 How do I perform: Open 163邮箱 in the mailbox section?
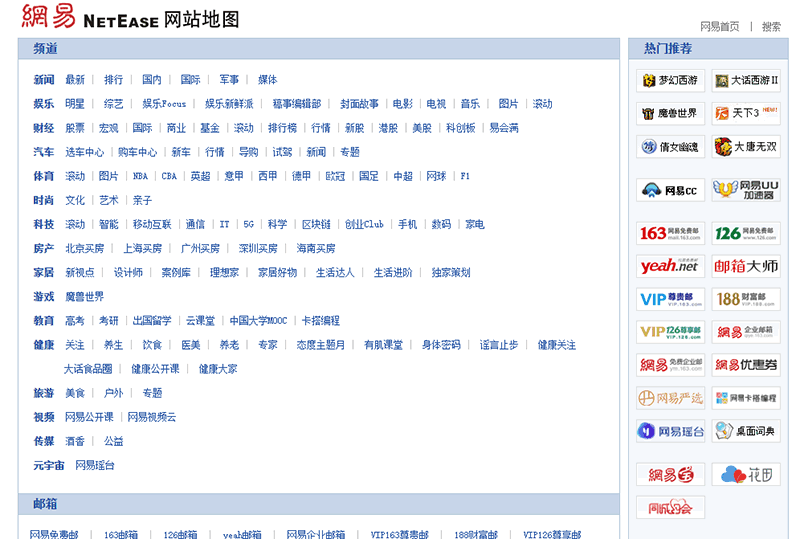[x=121, y=534]
